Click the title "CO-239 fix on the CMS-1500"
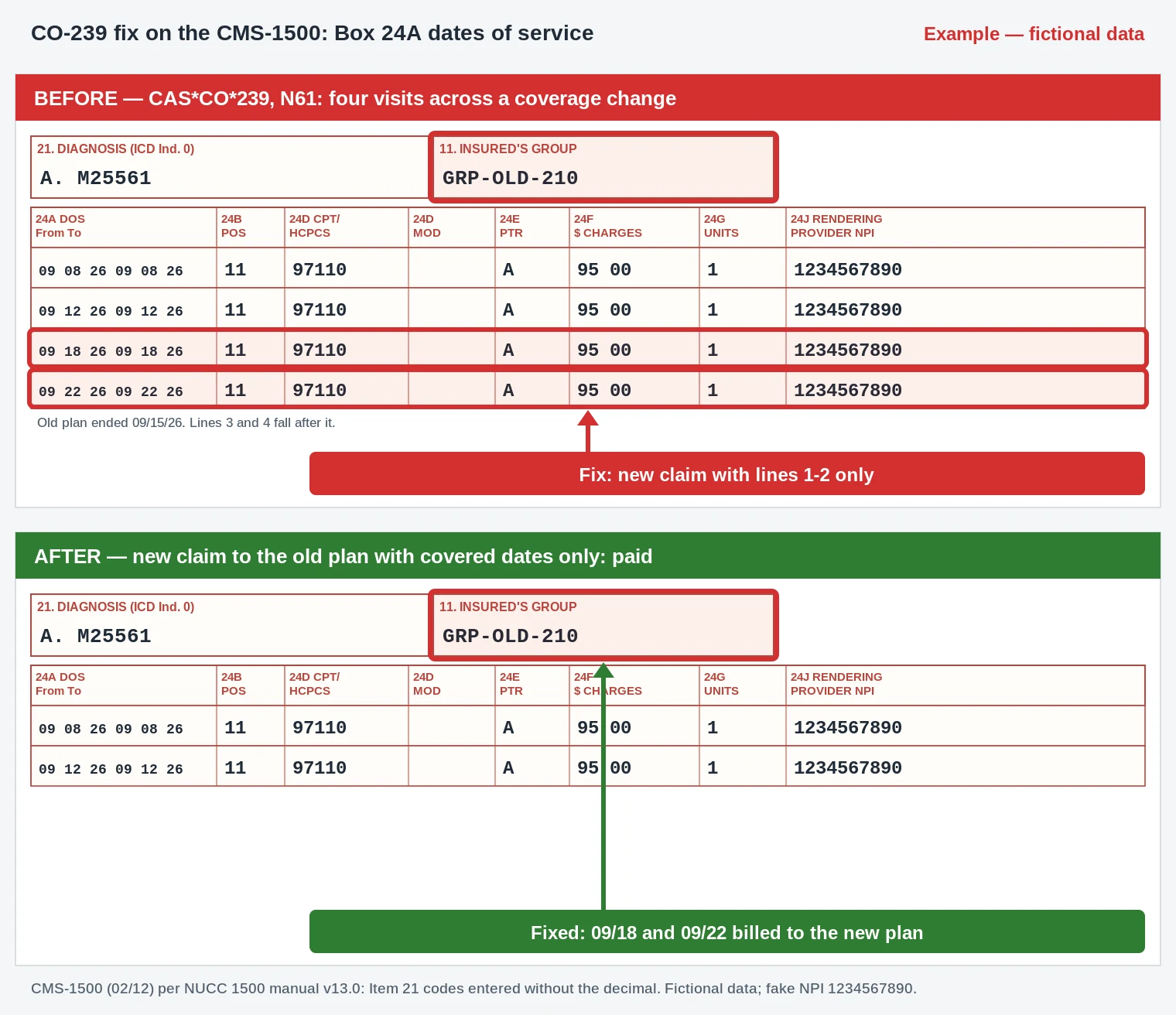 312,33
